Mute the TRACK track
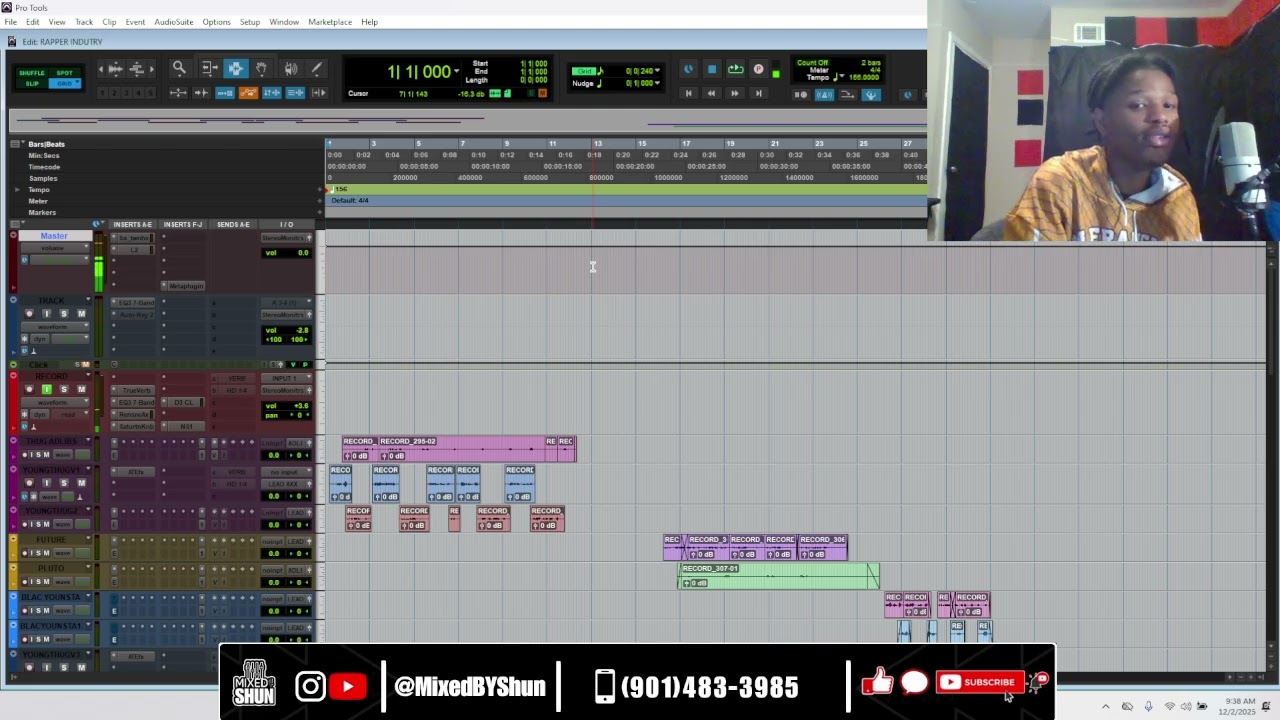The width and height of the screenshot is (1280, 720). point(81,314)
